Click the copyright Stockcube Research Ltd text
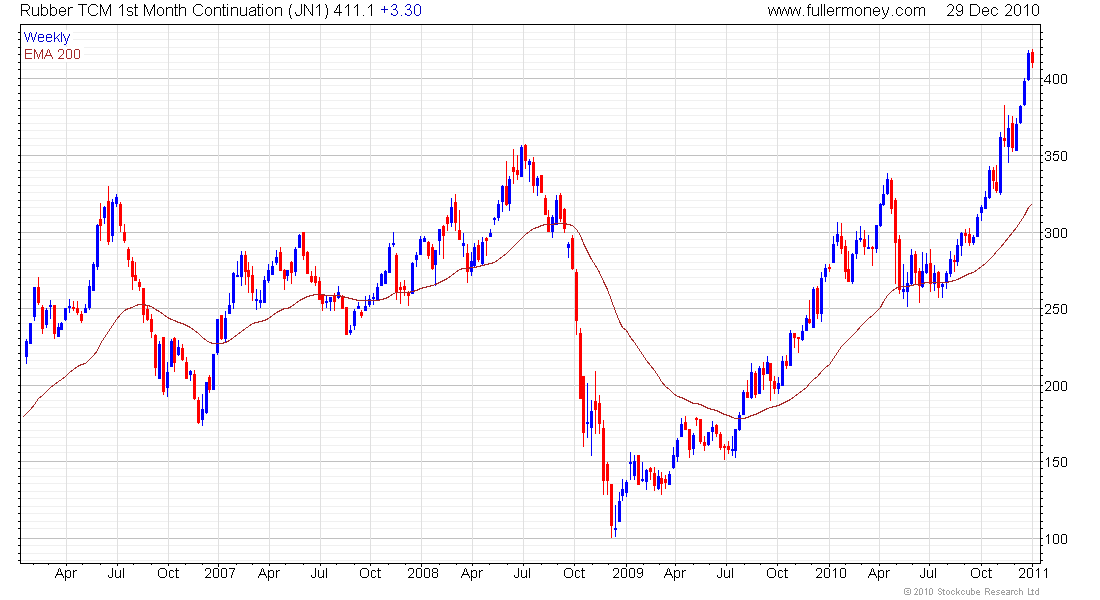The width and height of the screenshot is (1100, 600). pos(972,592)
